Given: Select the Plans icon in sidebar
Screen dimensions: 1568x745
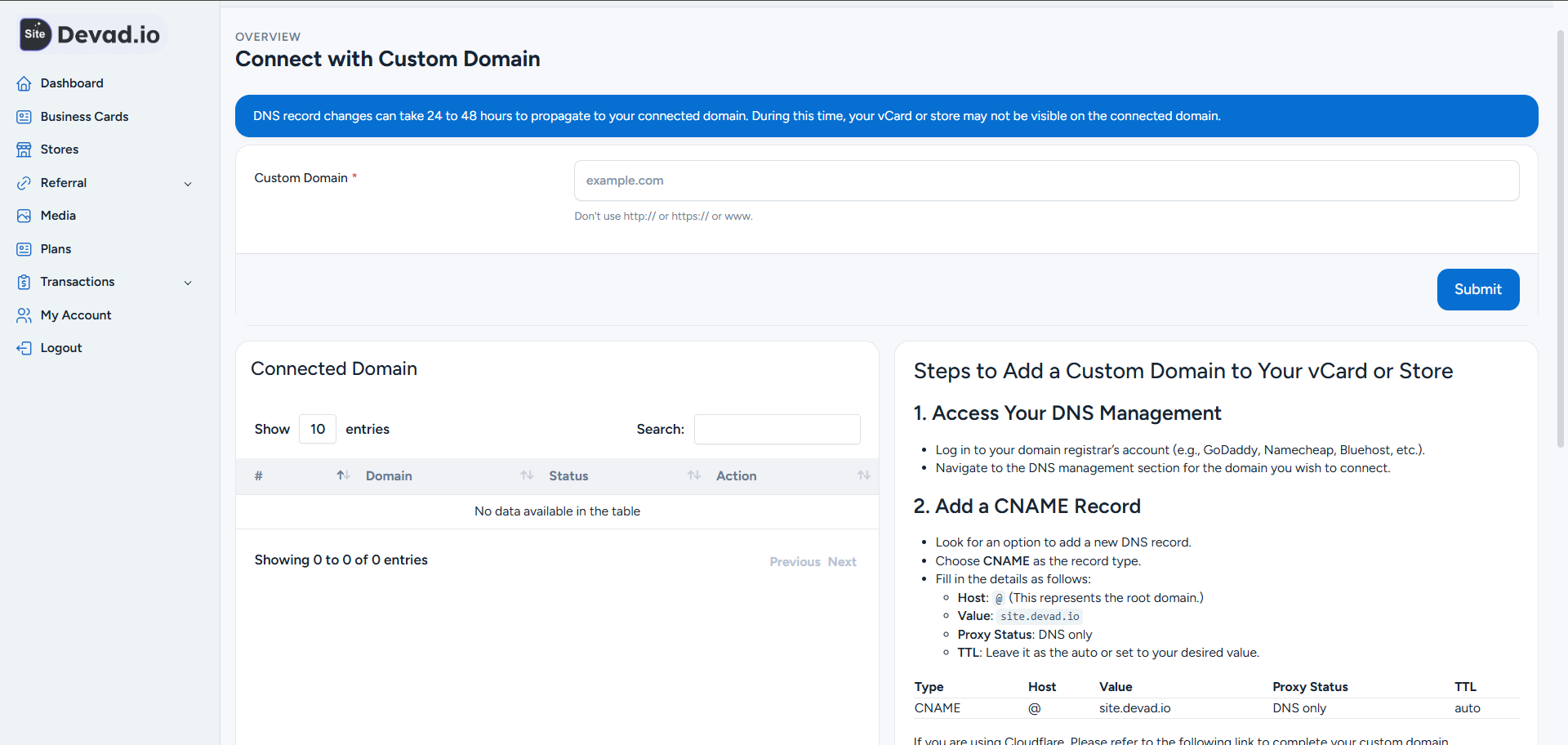Looking at the screenshot, I should (x=24, y=248).
